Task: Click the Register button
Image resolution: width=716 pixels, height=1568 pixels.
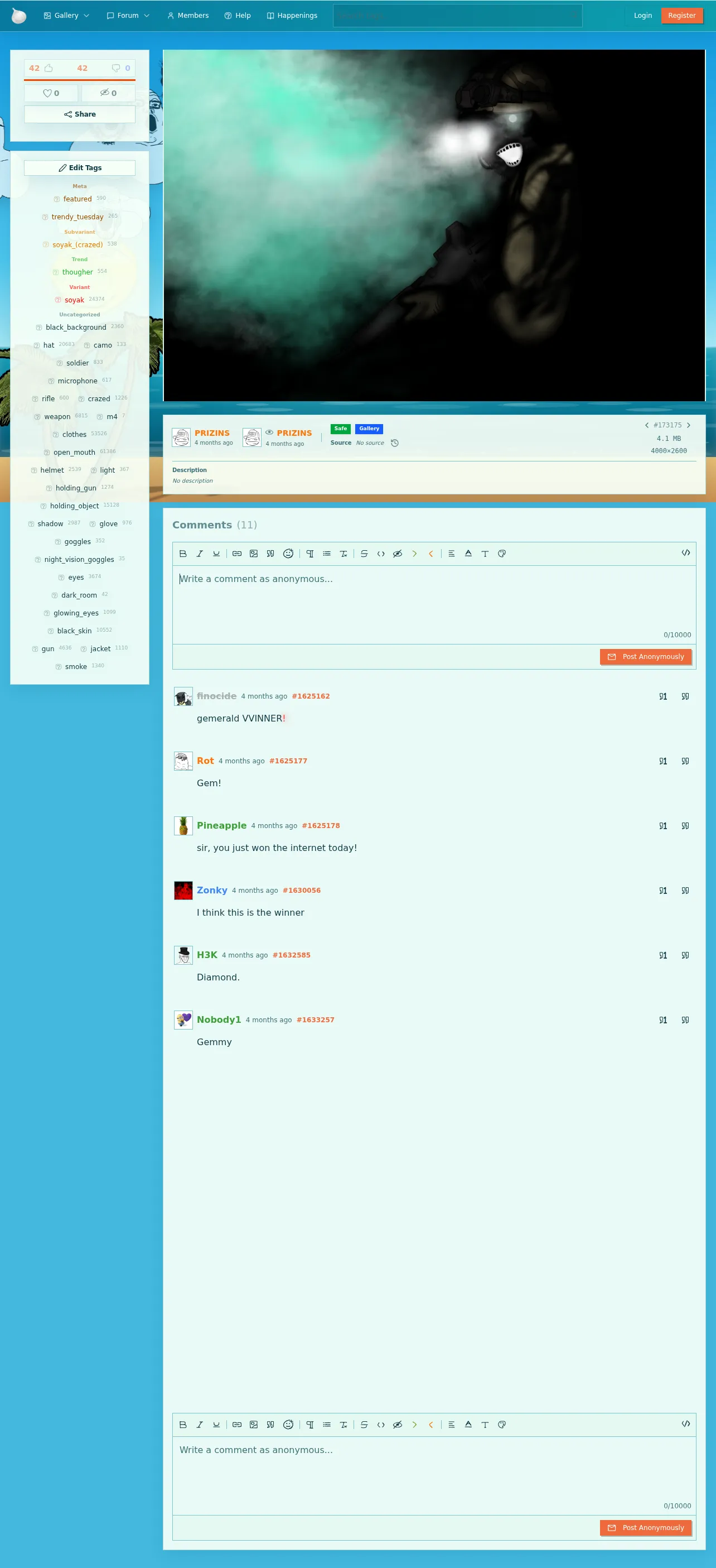Action: (681, 16)
